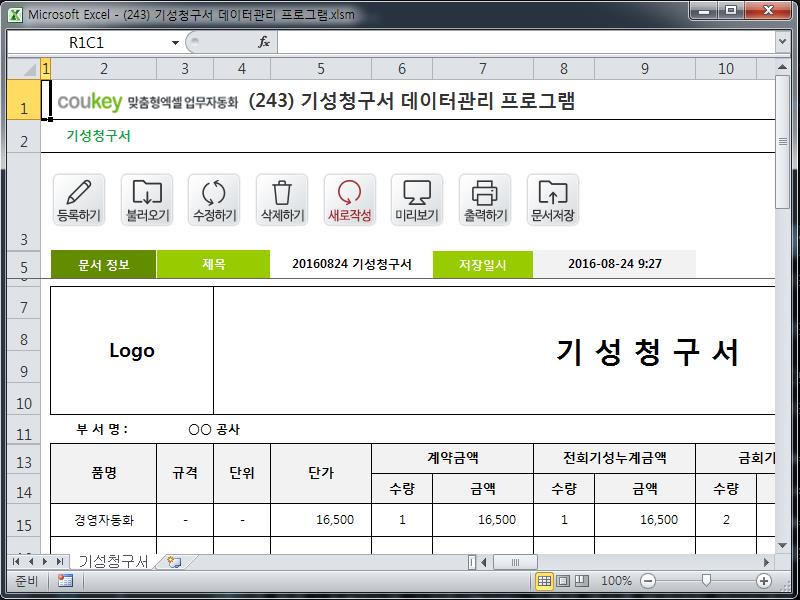Click the Excel application icon in title bar
Image resolution: width=800 pixels, height=600 pixels.
15,15
